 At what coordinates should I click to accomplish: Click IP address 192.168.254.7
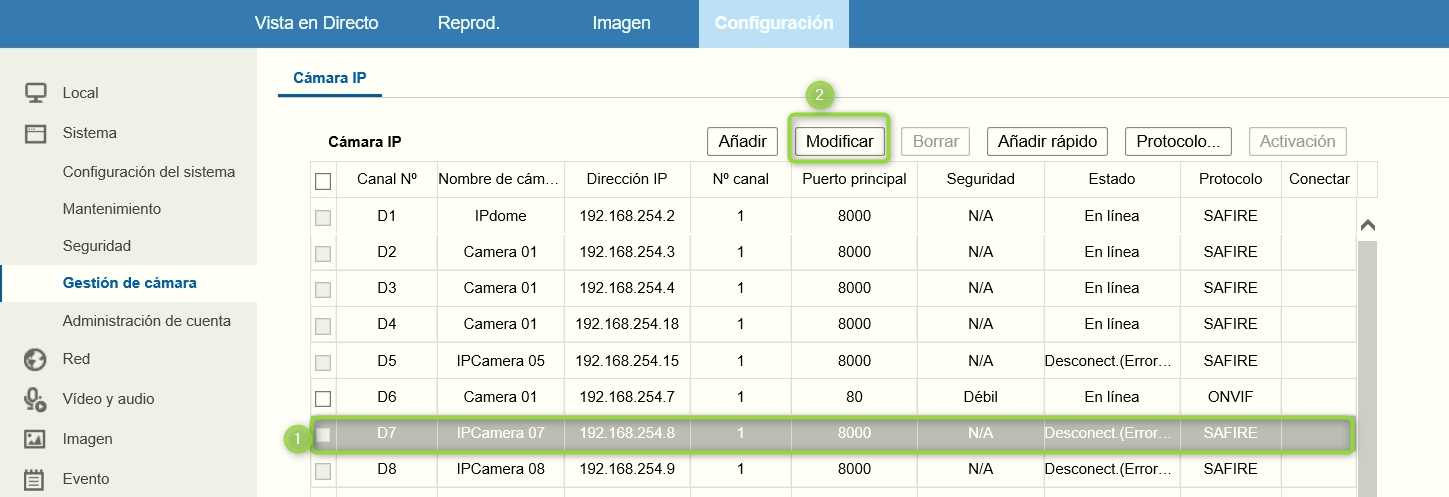tap(627, 397)
